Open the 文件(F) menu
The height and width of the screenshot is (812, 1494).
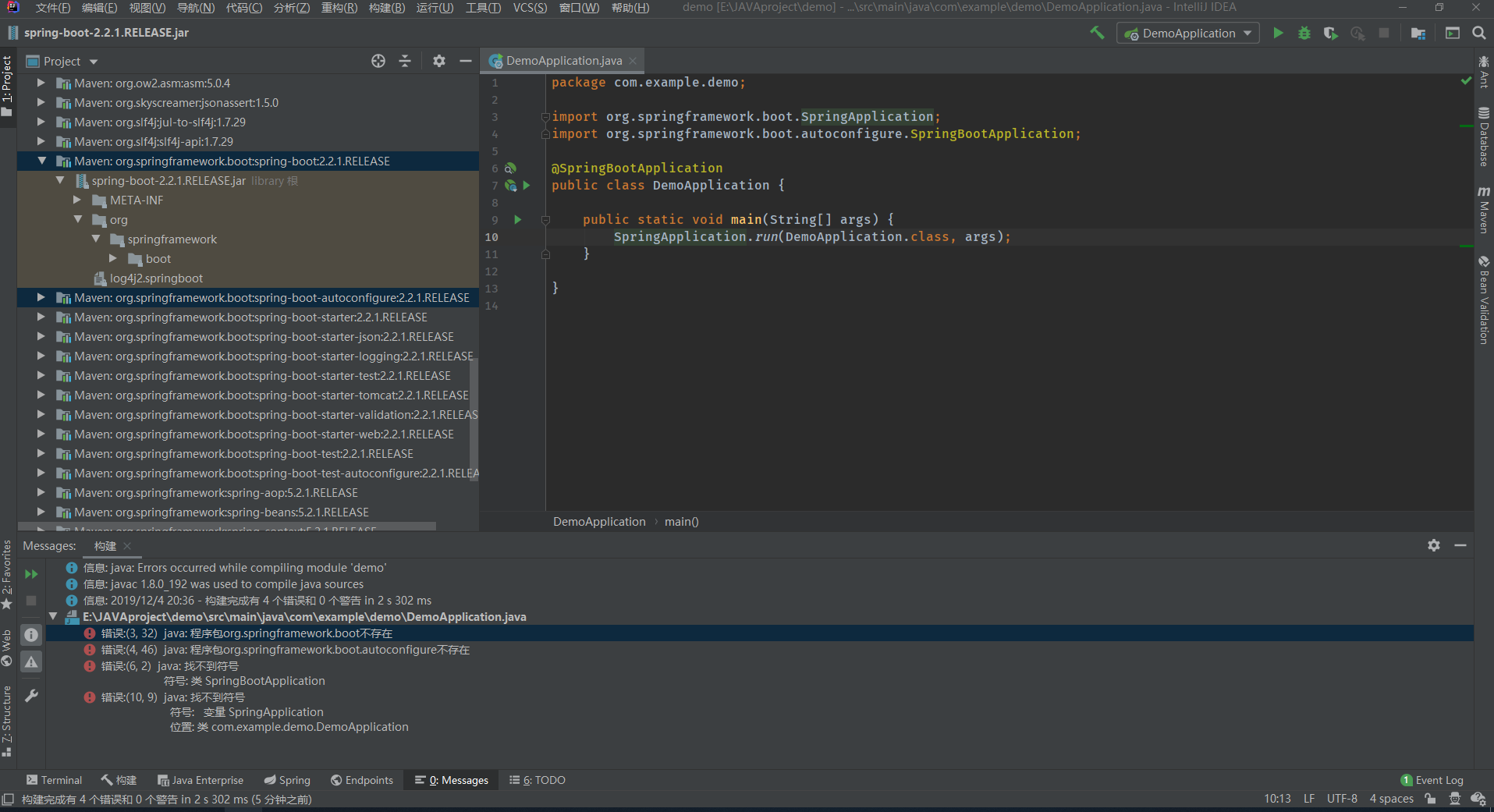(52, 8)
